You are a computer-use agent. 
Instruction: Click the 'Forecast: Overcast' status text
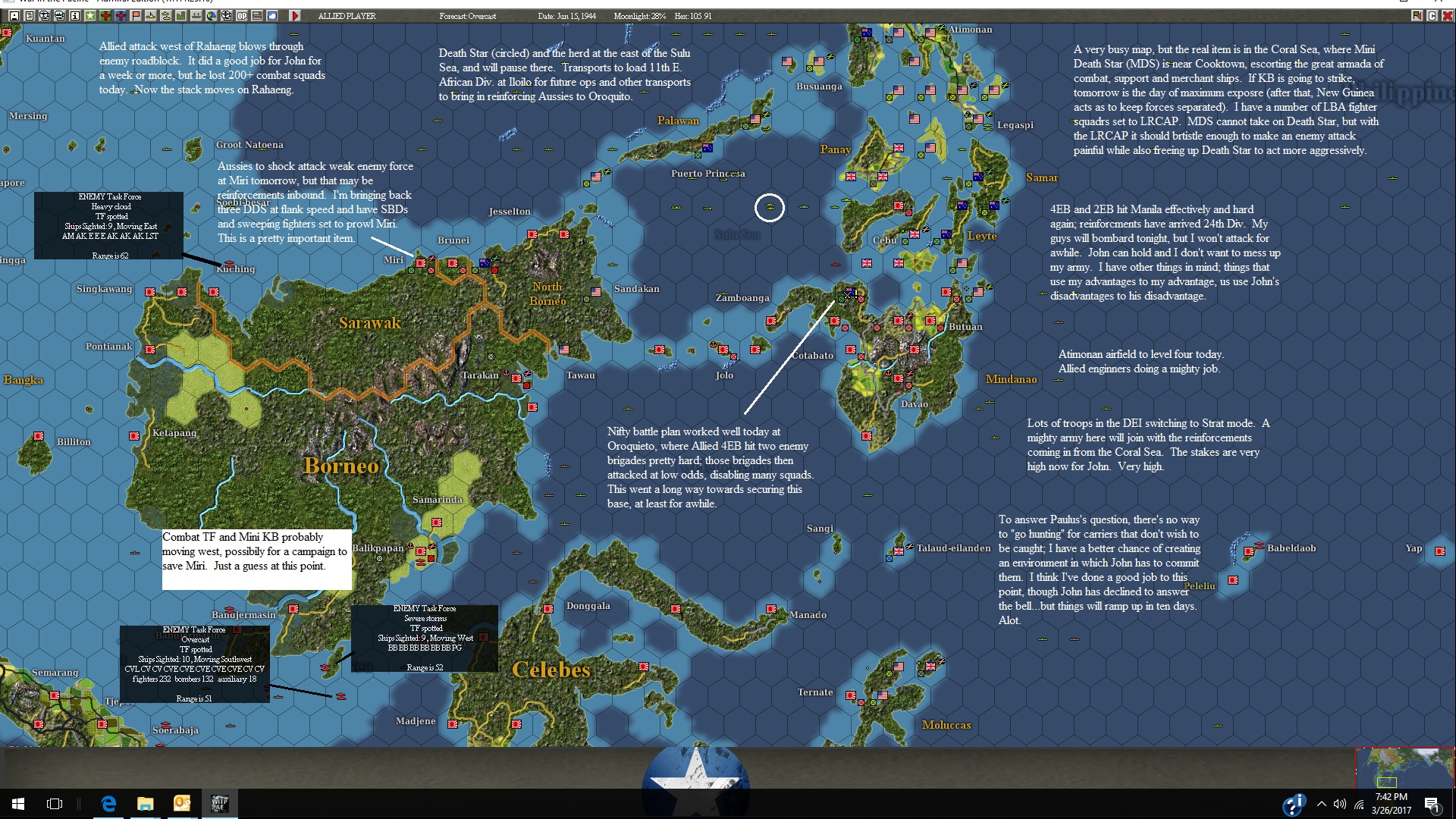click(468, 16)
